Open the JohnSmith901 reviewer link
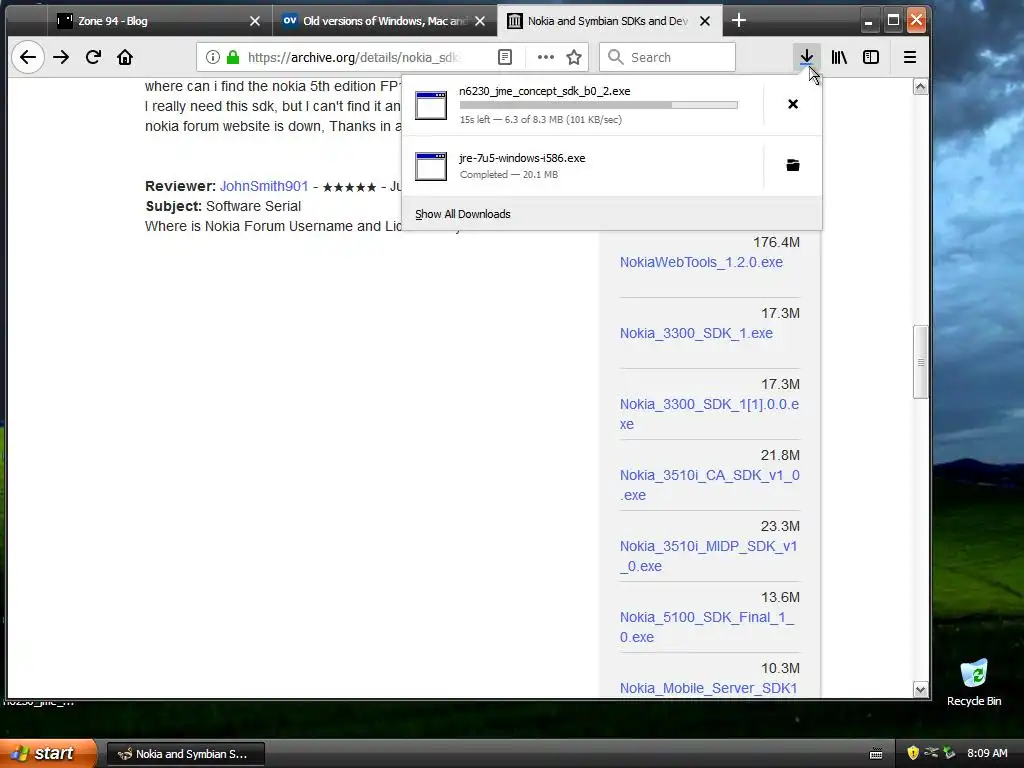Image resolution: width=1024 pixels, height=768 pixels. click(x=264, y=186)
